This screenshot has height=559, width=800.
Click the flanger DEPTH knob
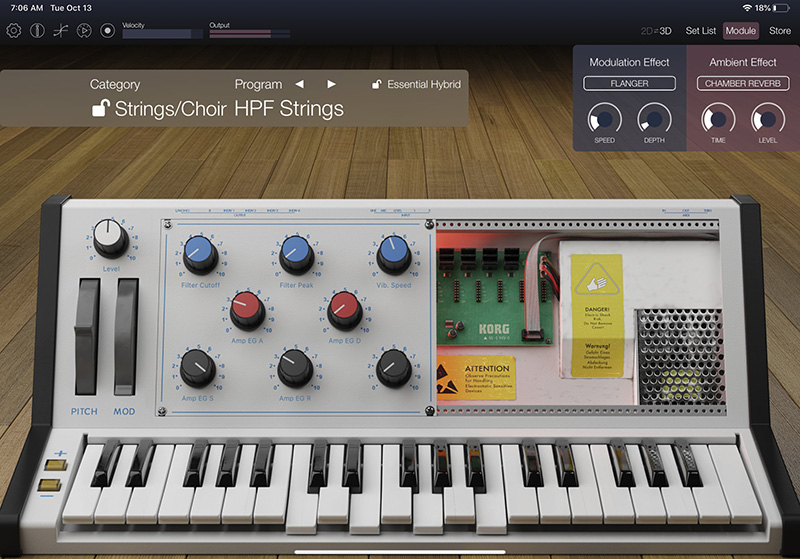[654, 119]
